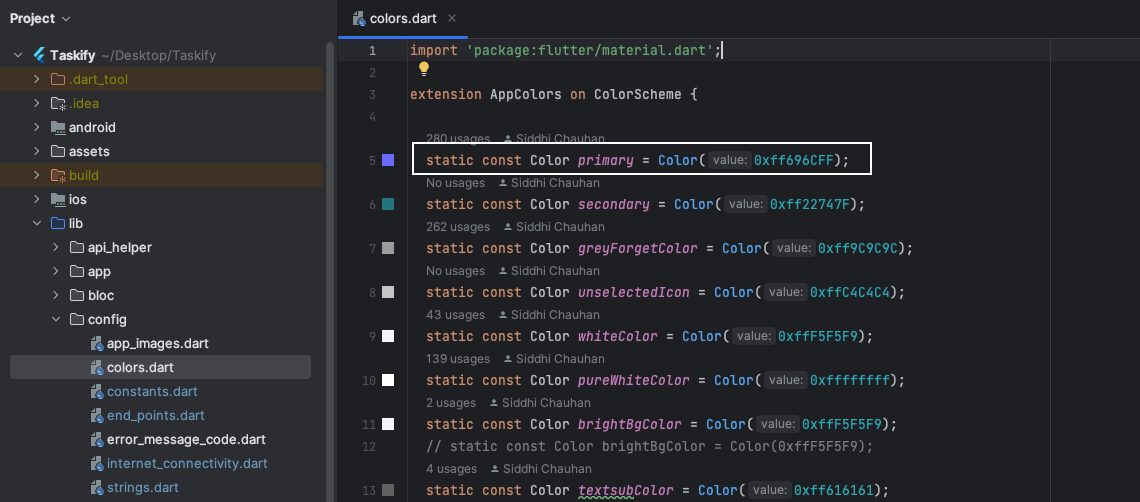Click the build folder icon
Viewport: 1140px width, 502px height.
click(58, 175)
